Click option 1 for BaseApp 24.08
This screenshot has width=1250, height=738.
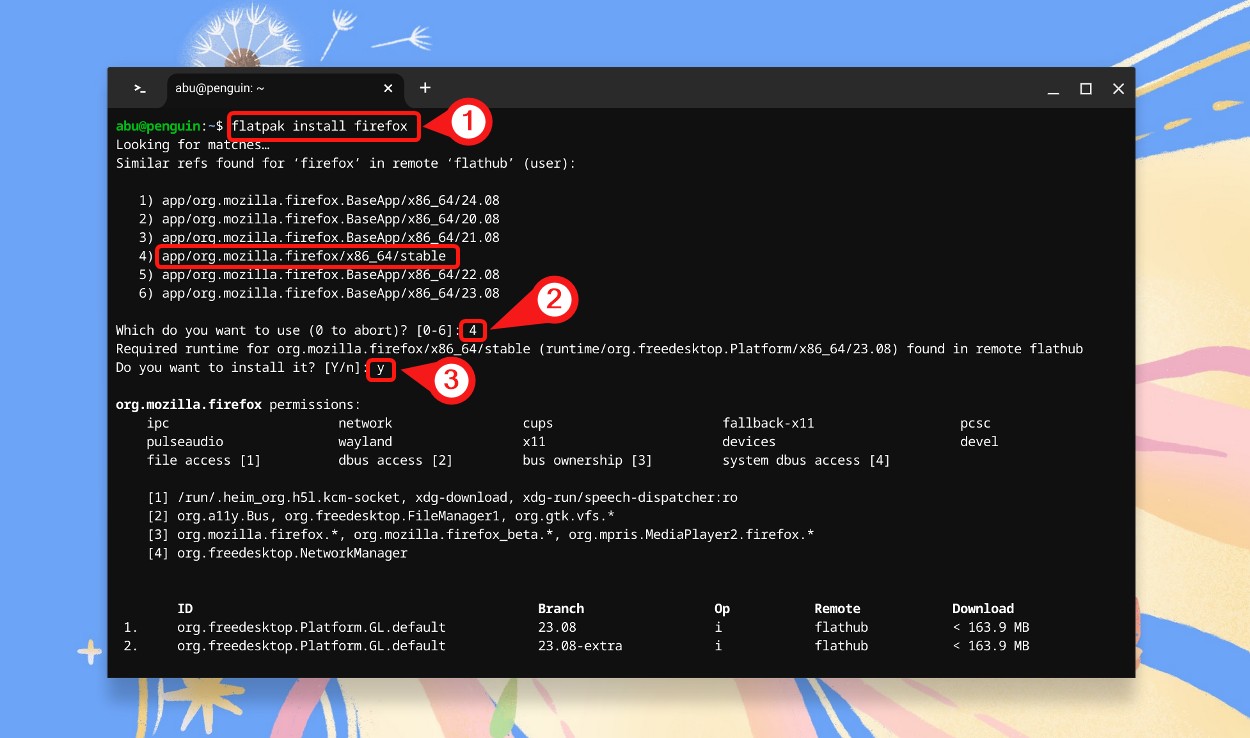click(330, 200)
